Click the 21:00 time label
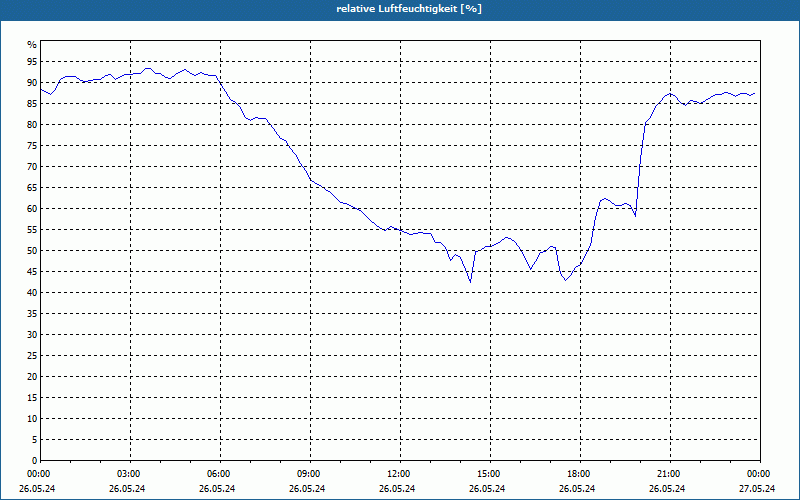Viewport: 800px width, 500px height. 669,474
